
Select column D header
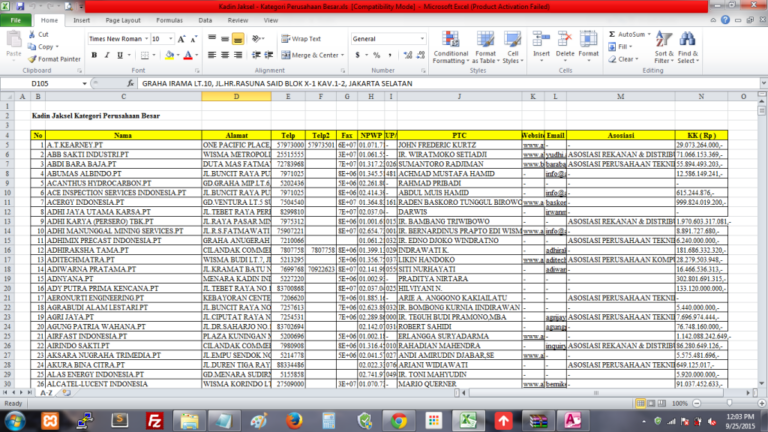236,96
